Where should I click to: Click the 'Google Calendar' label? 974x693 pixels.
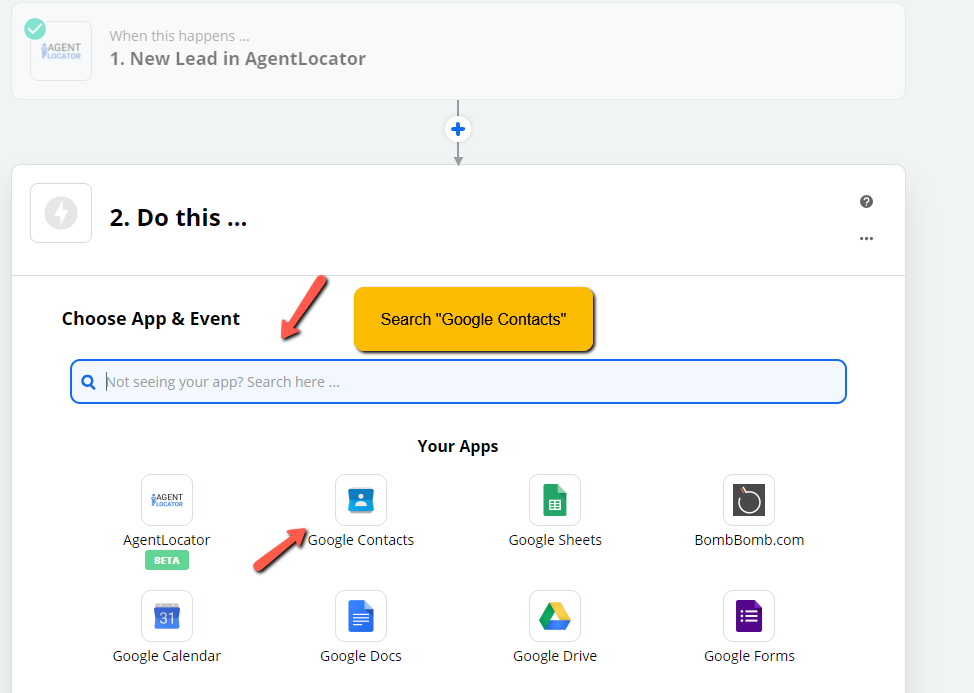click(166, 656)
